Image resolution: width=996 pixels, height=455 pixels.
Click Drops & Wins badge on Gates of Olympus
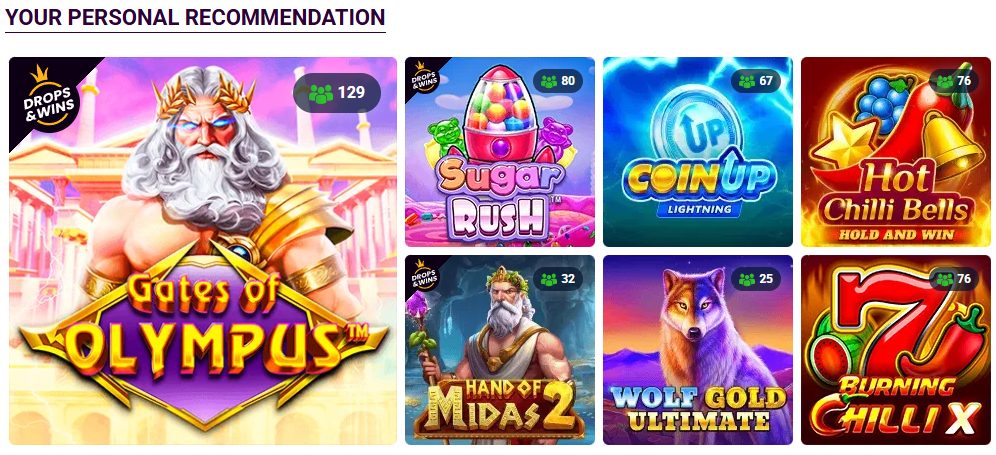coord(47,97)
